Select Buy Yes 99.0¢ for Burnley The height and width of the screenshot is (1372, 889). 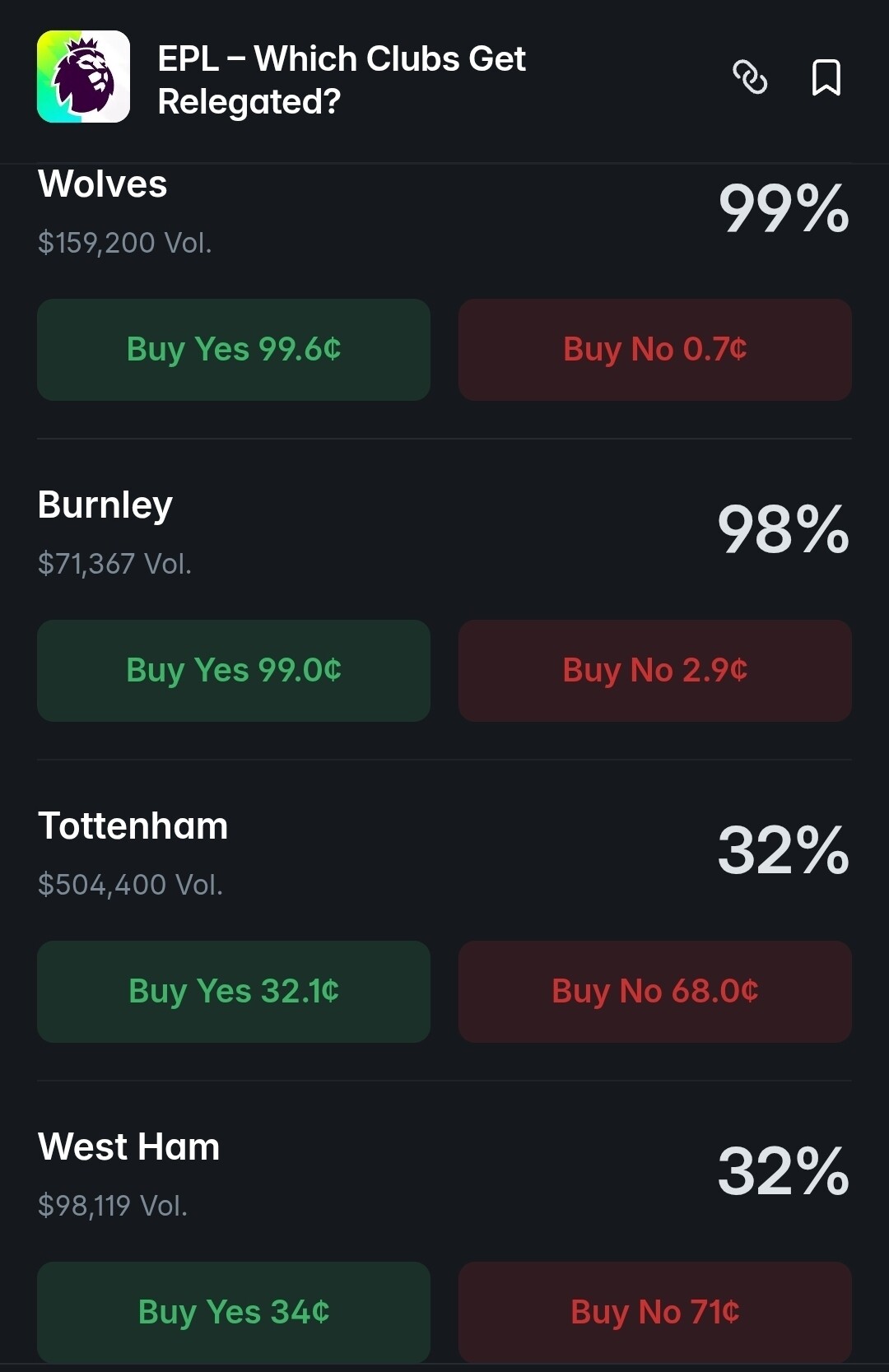(x=234, y=670)
